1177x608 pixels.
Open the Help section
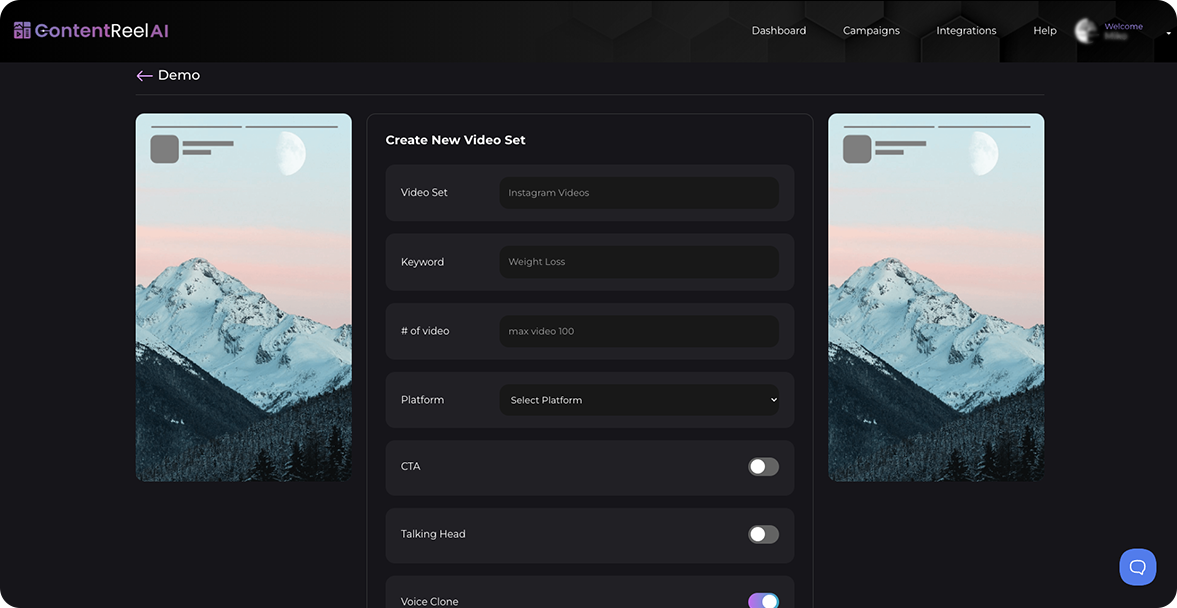click(1044, 30)
